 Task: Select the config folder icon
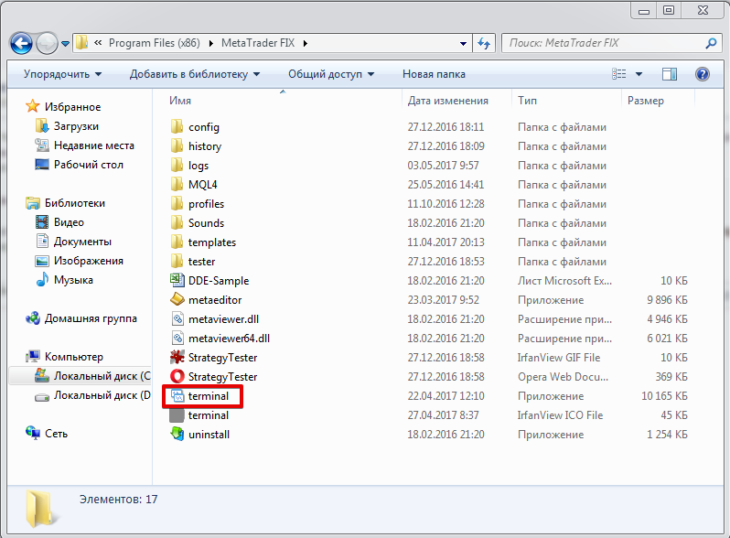pos(176,126)
